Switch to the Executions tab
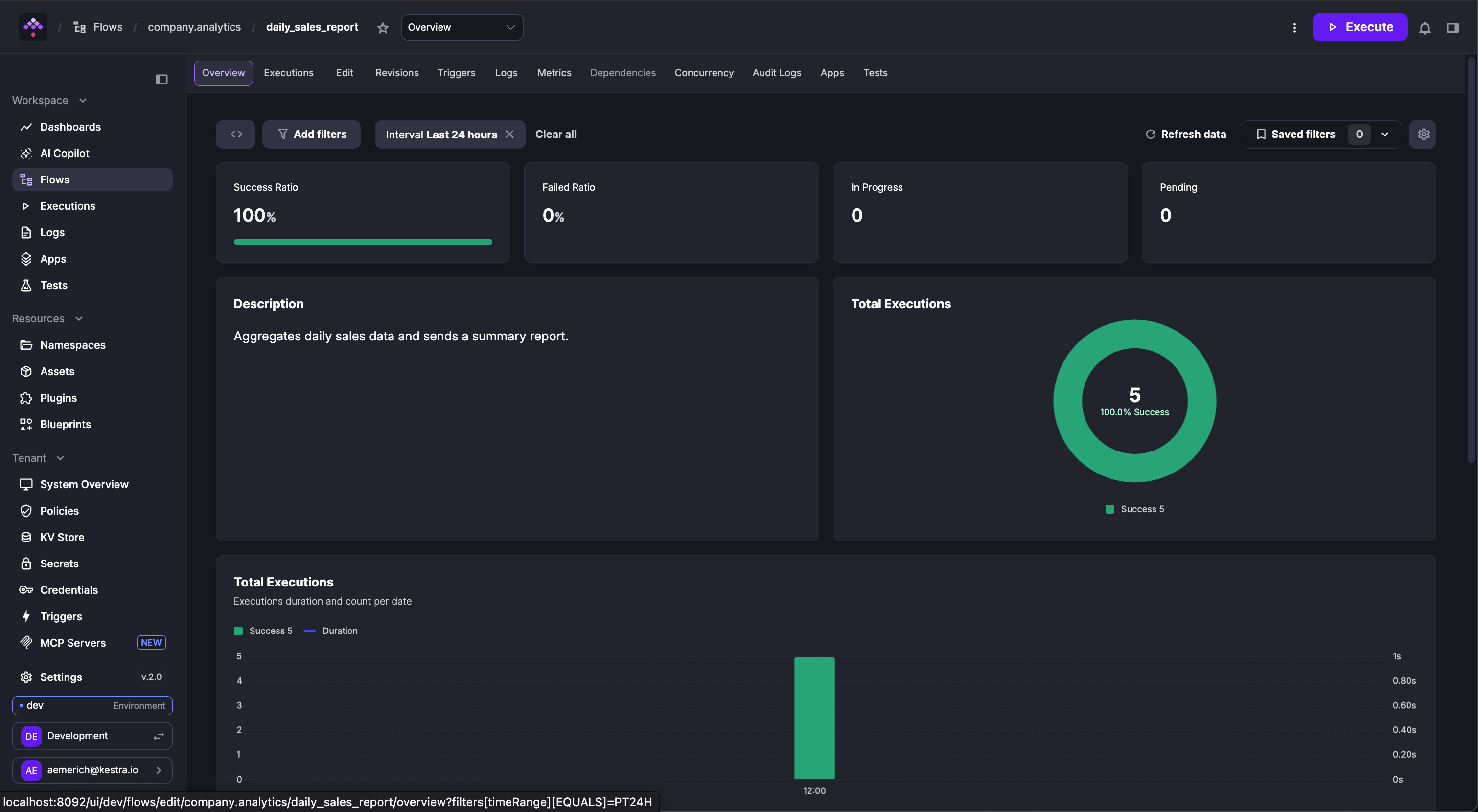This screenshot has height=812, width=1478. pos(289,73)
